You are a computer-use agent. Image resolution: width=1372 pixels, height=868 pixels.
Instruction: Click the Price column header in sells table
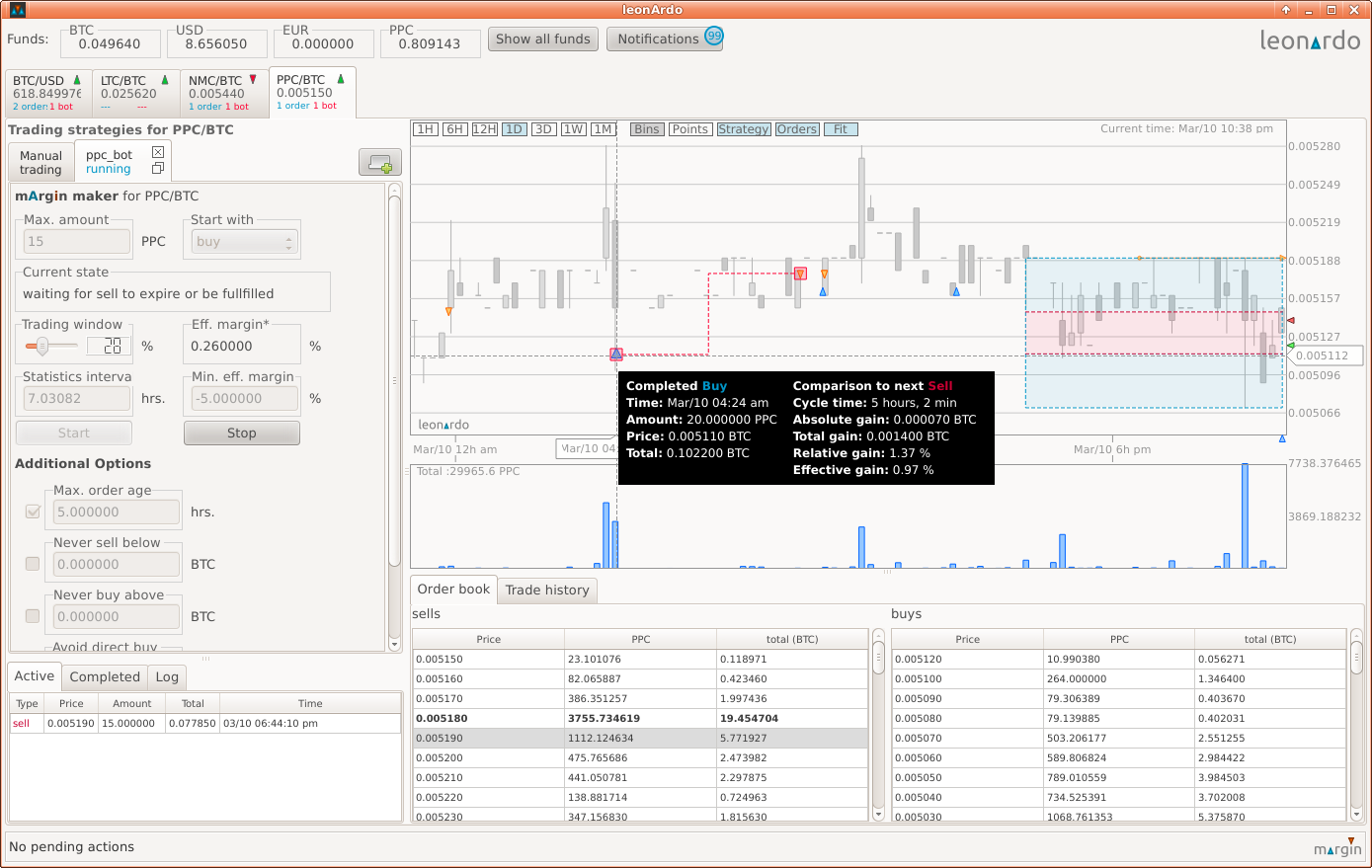489,639
